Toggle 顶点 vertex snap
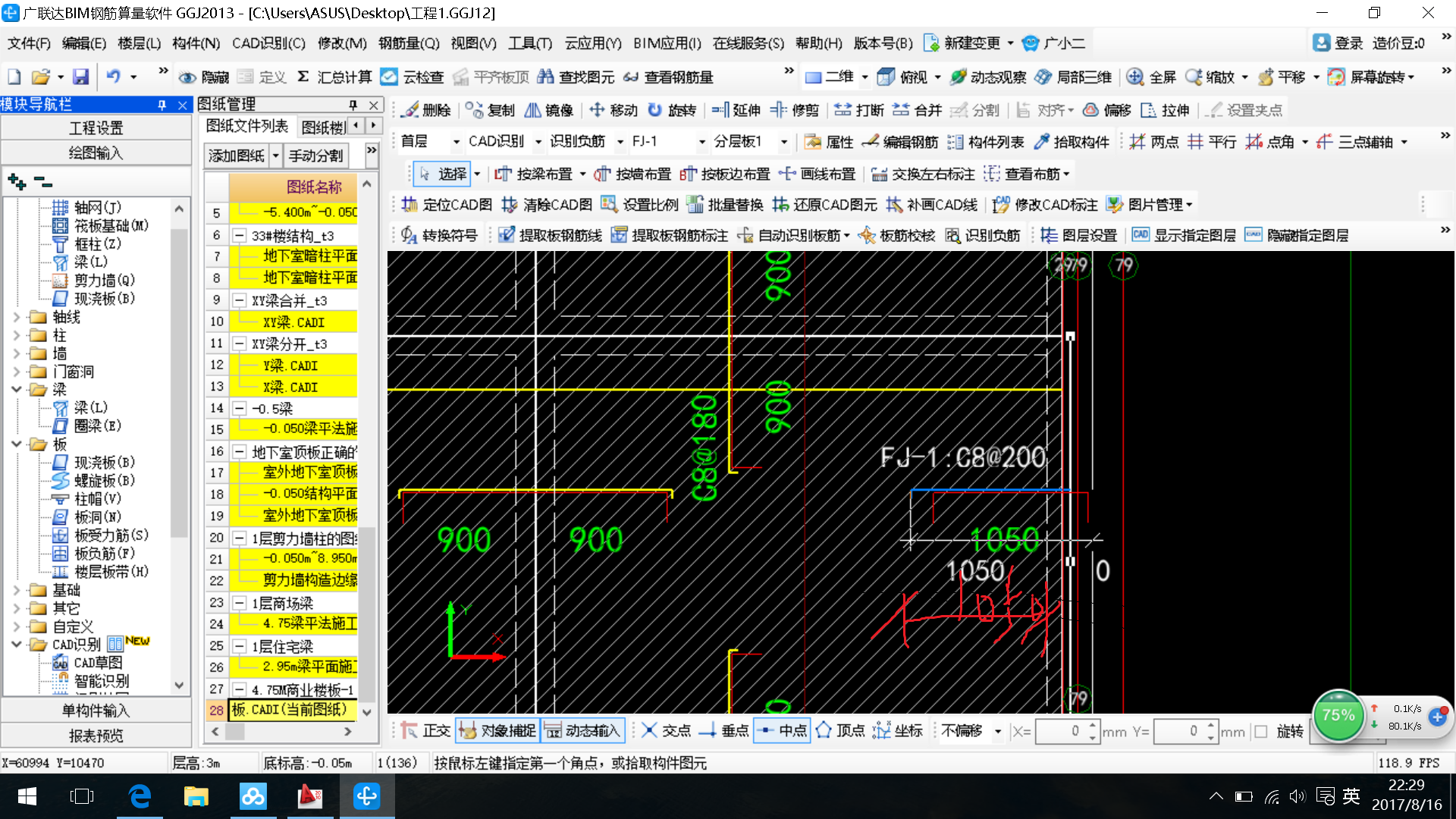The height and width of the screenshot is (819, 1456). [840, 730]
